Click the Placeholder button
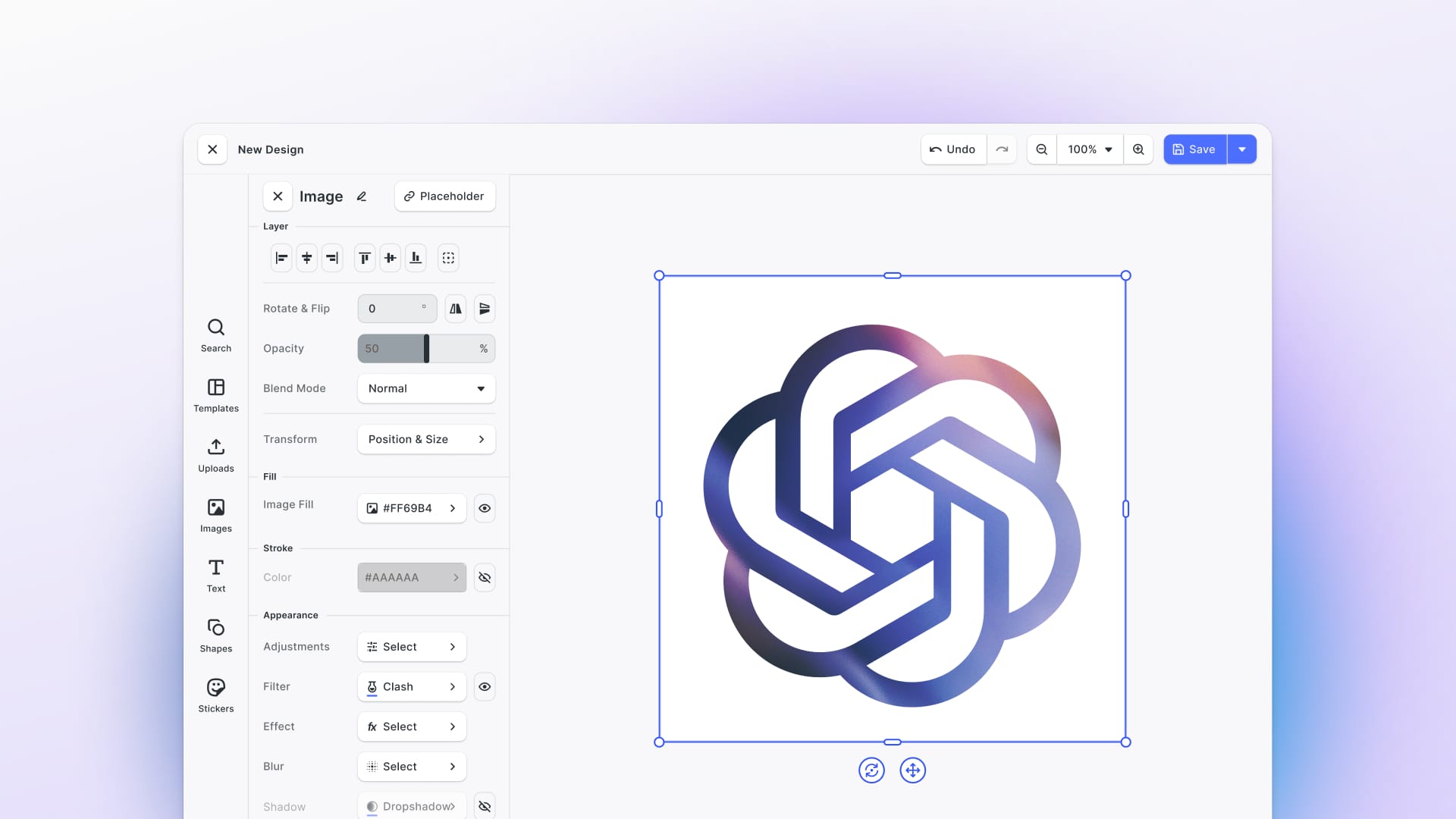 [x=444, y=196]
